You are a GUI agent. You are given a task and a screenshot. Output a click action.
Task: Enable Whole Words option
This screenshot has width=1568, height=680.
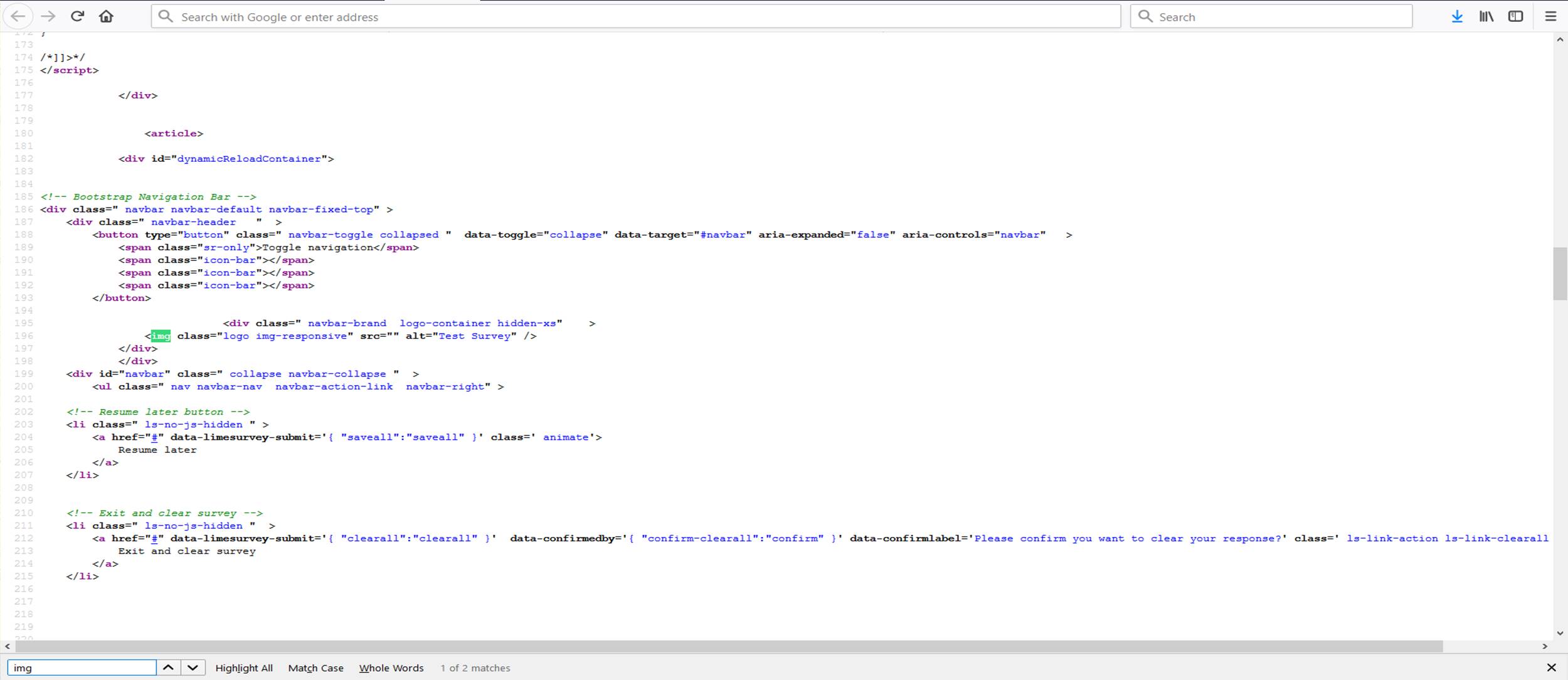391,668
